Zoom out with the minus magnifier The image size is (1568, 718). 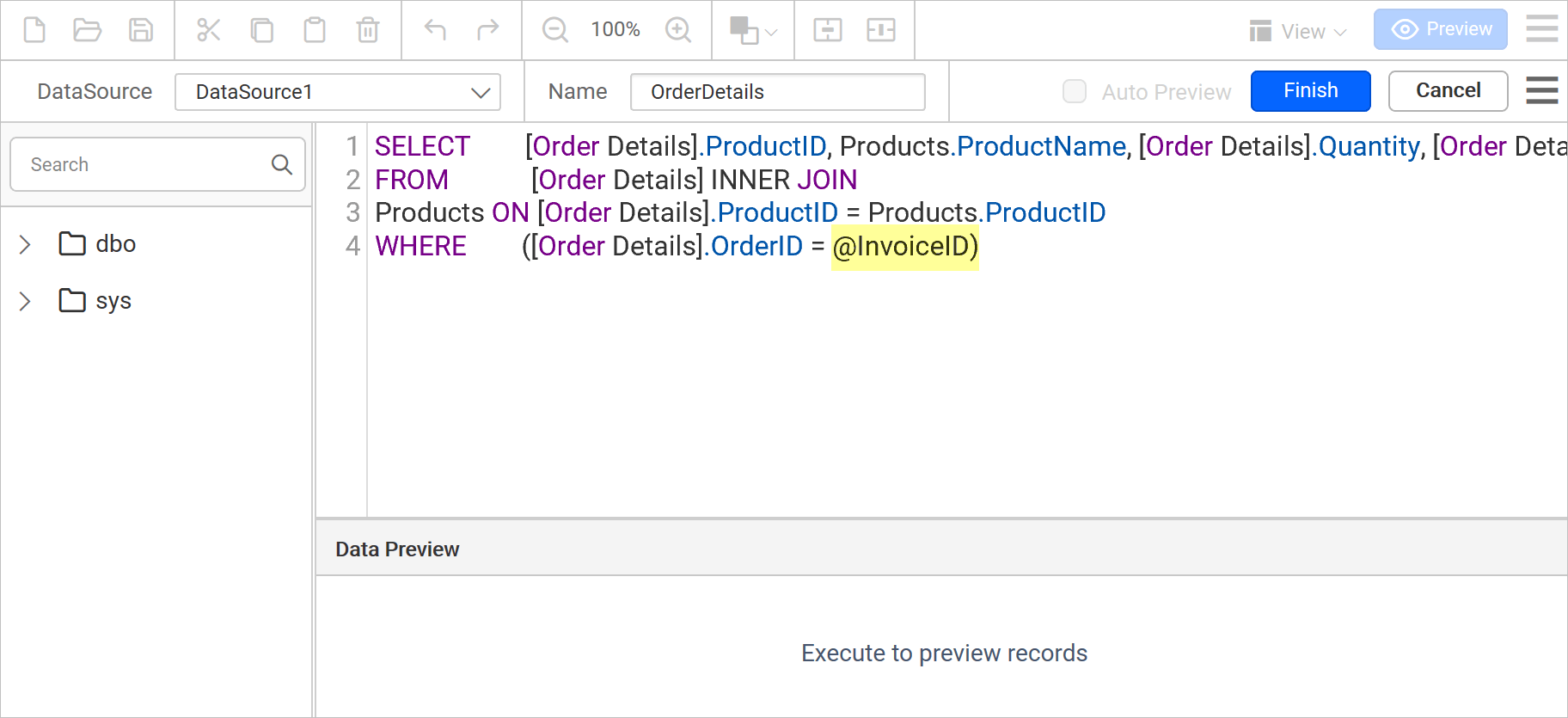[555, 30]
